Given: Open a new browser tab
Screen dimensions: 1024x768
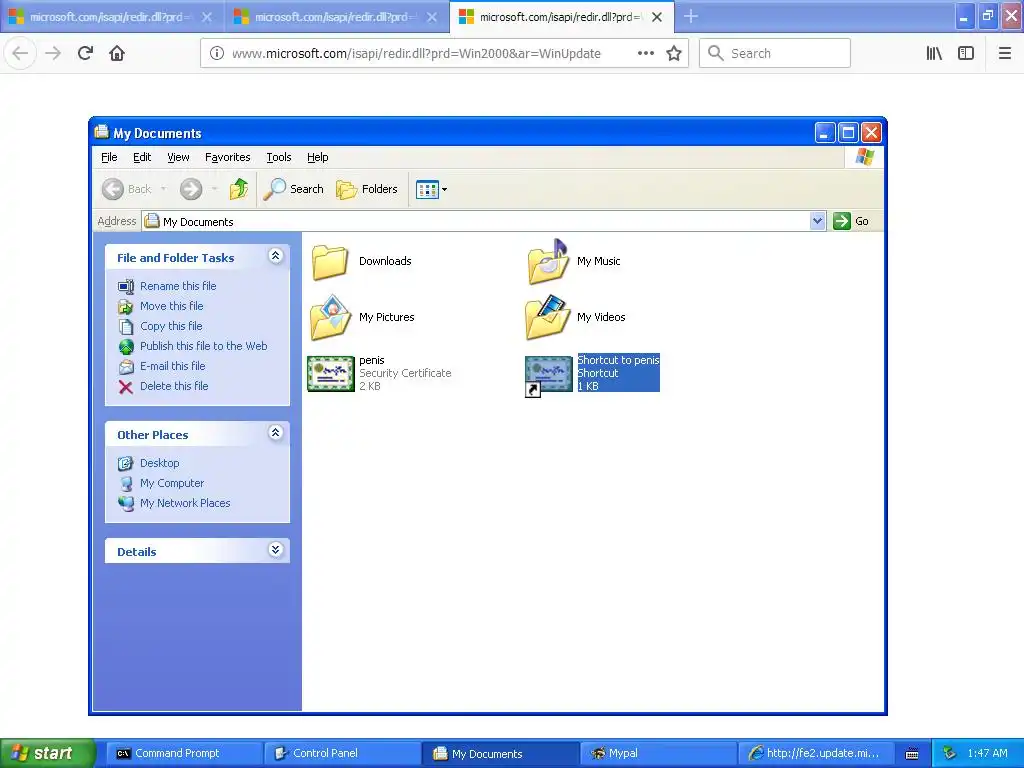Looking at the screenshot, I should 690,16.
